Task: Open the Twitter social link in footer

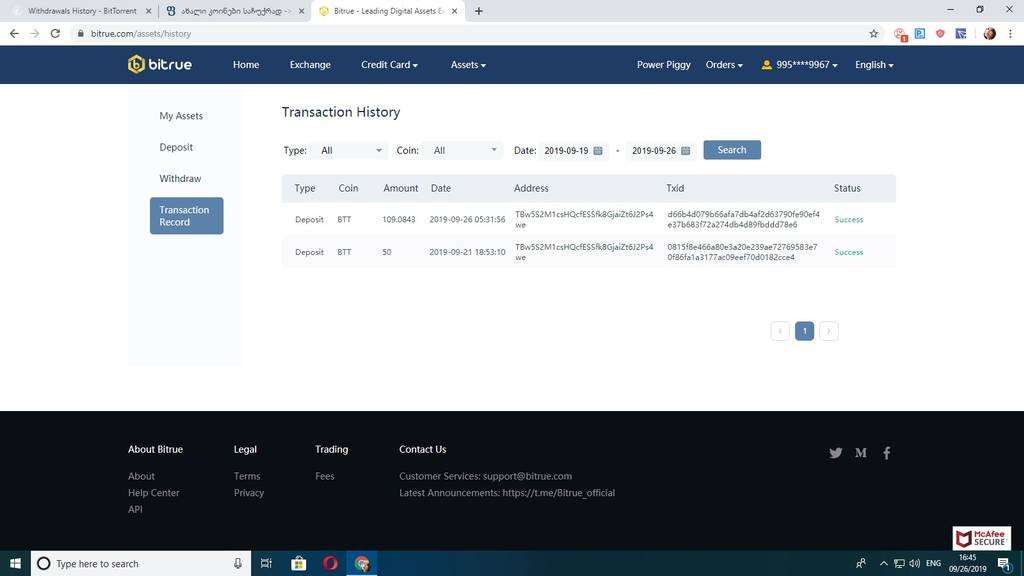Action: (x=835, y=453)
